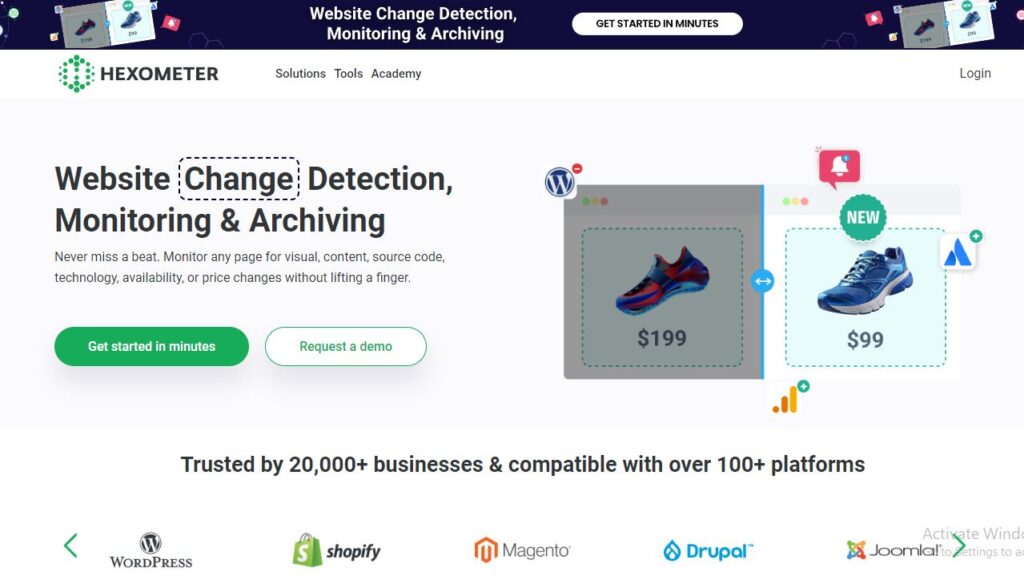
Task: Open the Academy menu
Action: point(396,74)
